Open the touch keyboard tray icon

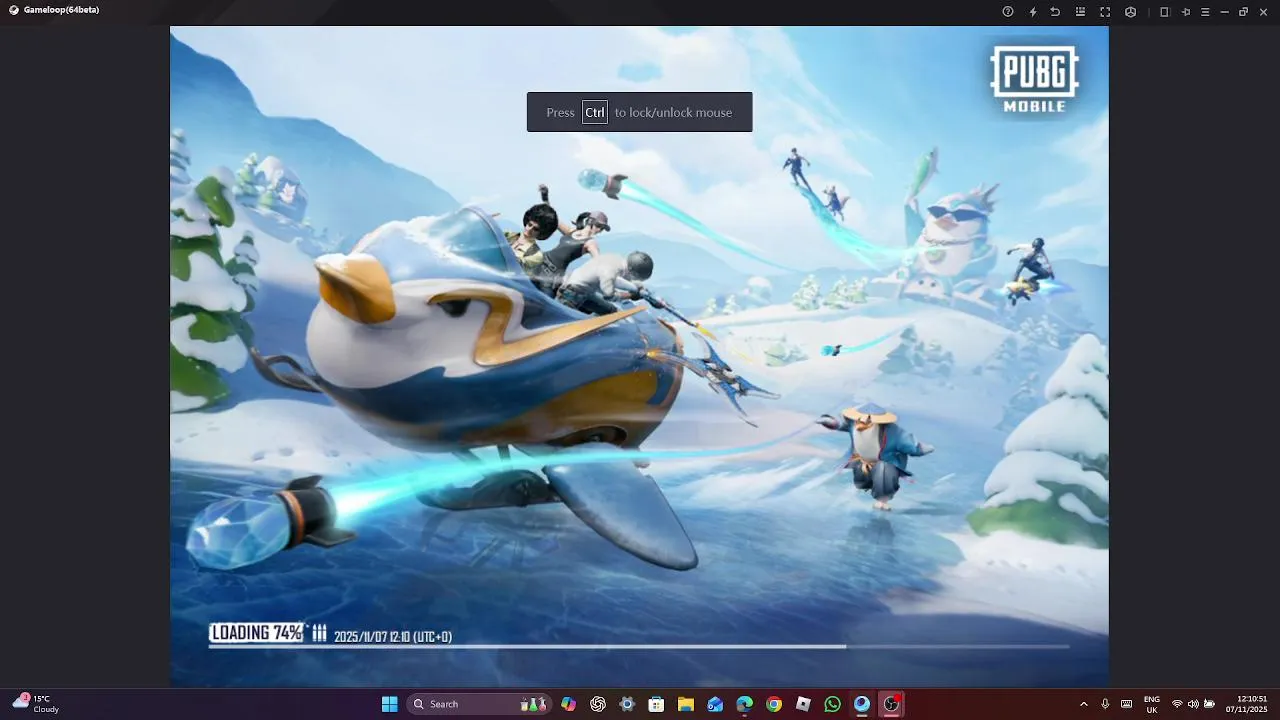1126,704
